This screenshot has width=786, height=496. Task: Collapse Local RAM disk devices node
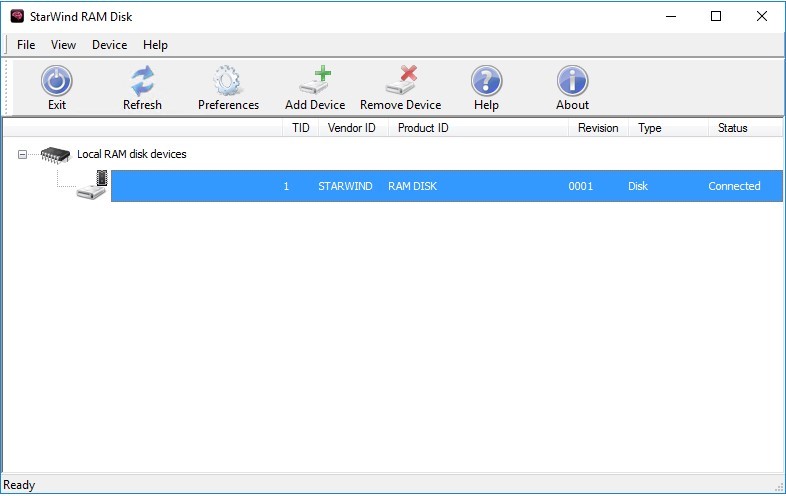pos(22,154)
